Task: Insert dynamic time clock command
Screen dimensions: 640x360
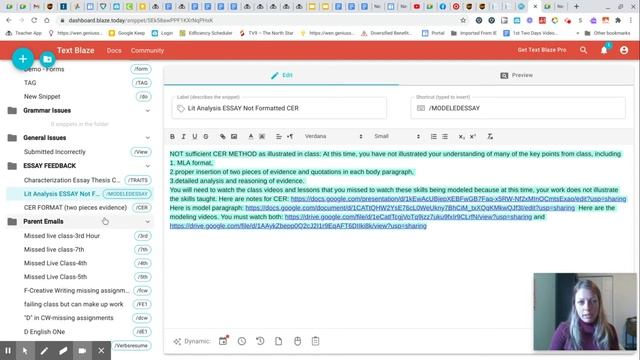Action: [242, 341]
